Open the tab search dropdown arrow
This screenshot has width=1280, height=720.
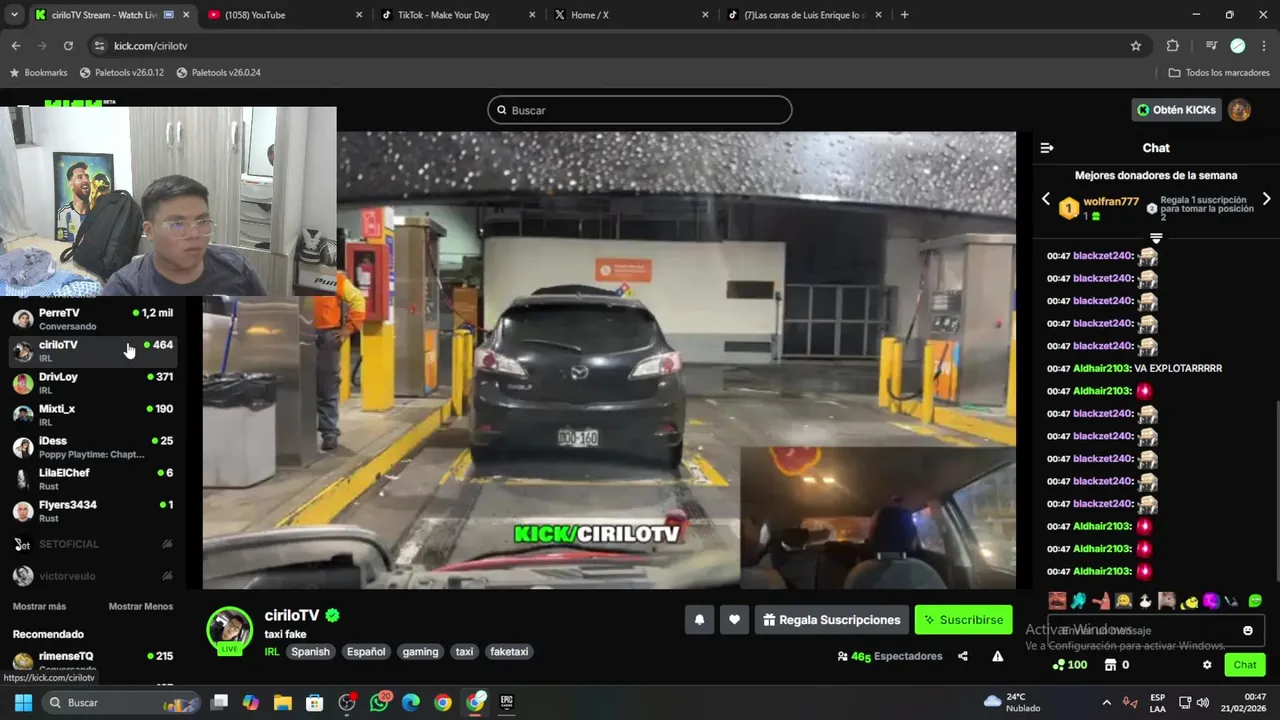(14, 15)
